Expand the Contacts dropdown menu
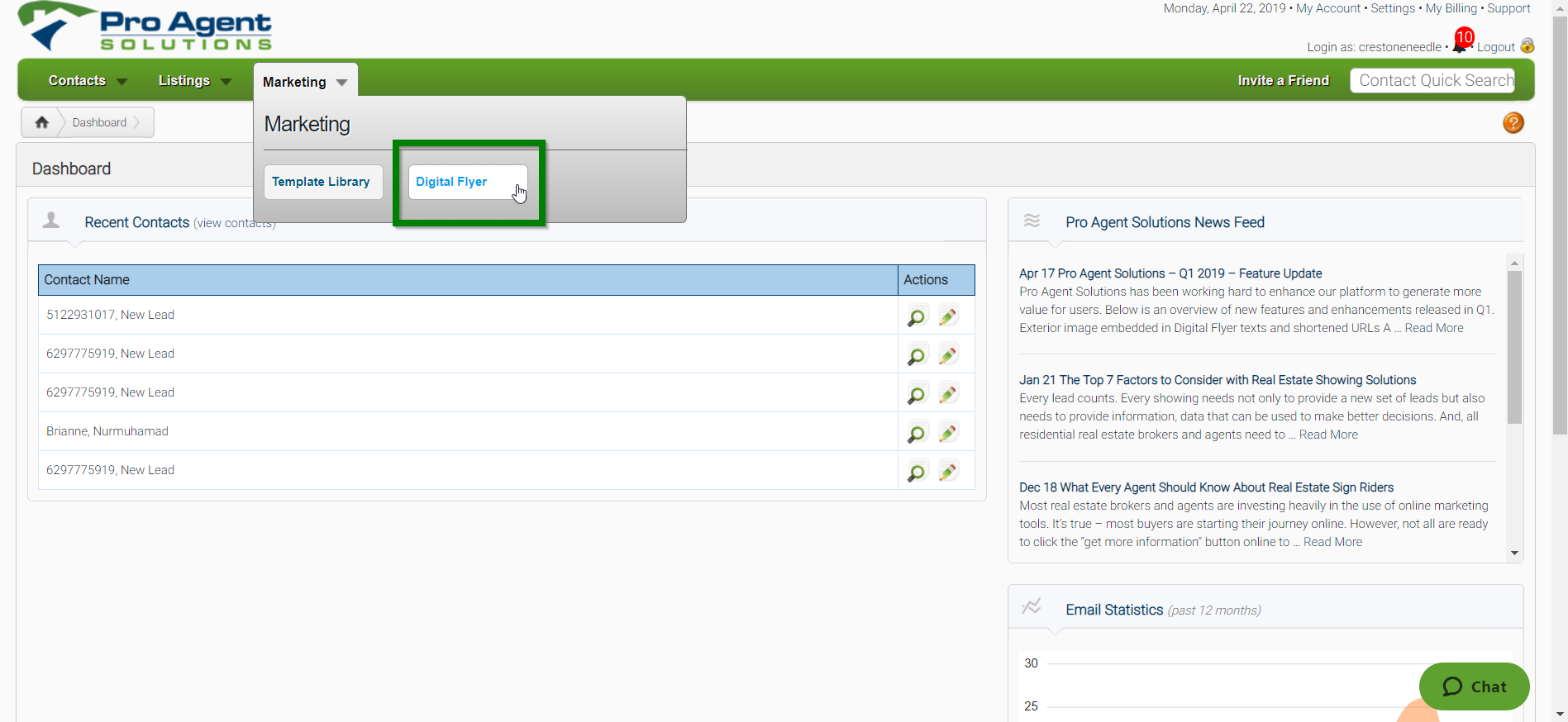This screenshot has height=722, width=1568. pyautogui.click(x=88, y=81)
